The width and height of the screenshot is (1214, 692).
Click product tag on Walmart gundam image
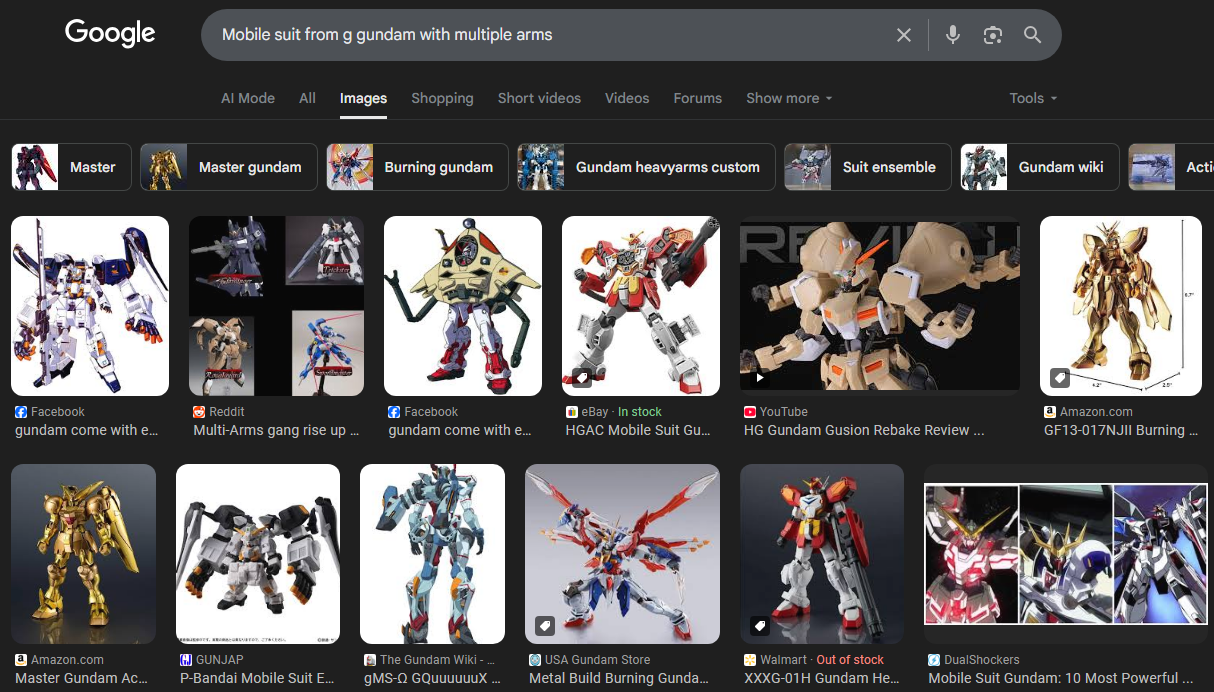[x=759, y=626]
